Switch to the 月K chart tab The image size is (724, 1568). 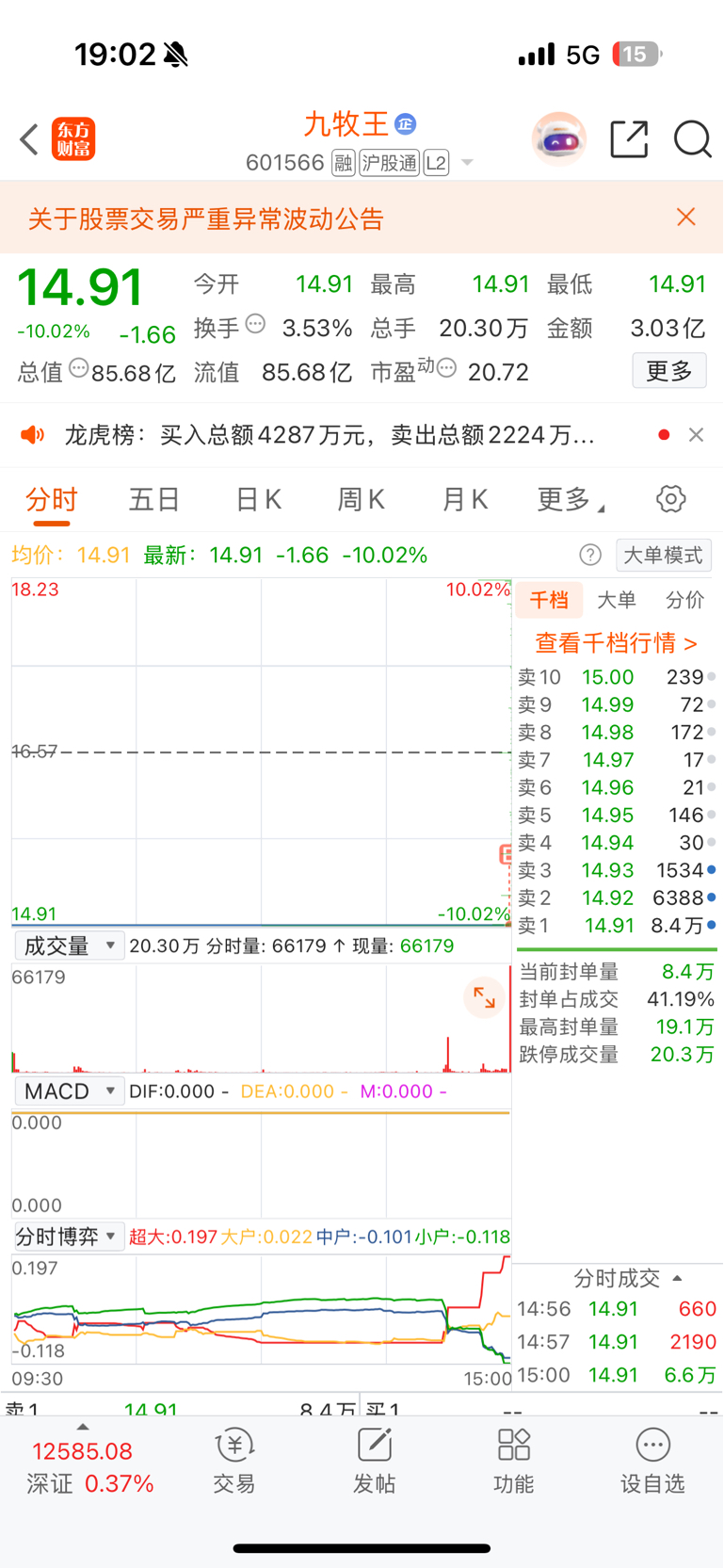click(x=465, y=499)
